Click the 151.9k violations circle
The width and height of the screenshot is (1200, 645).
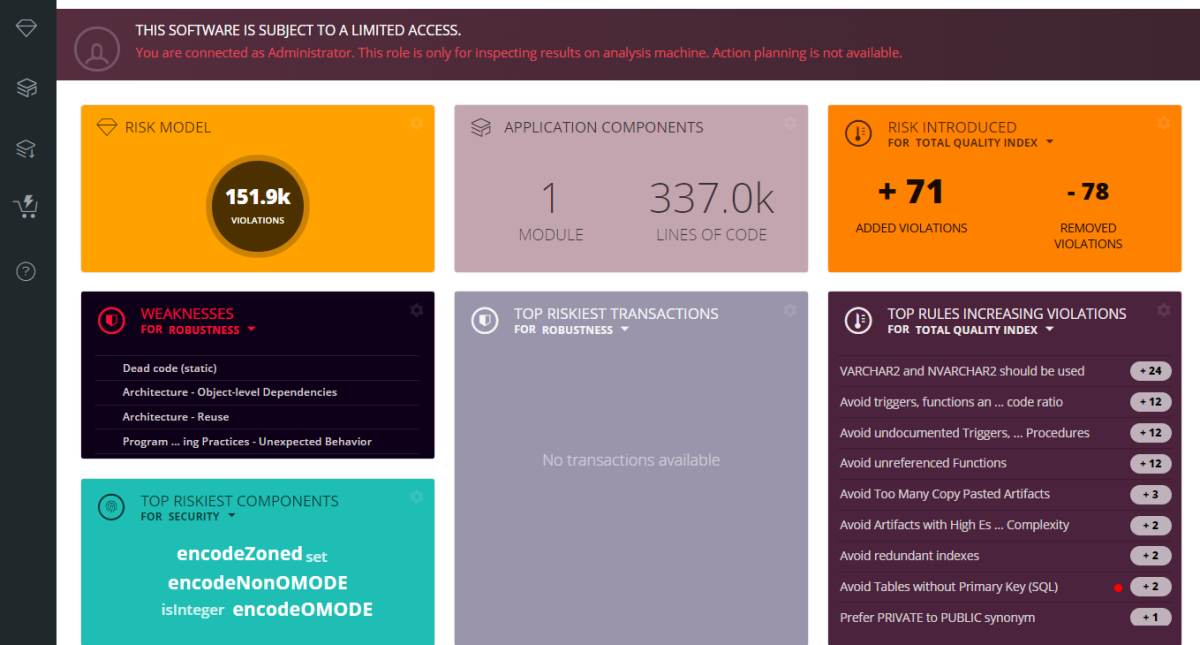(258, 205)
